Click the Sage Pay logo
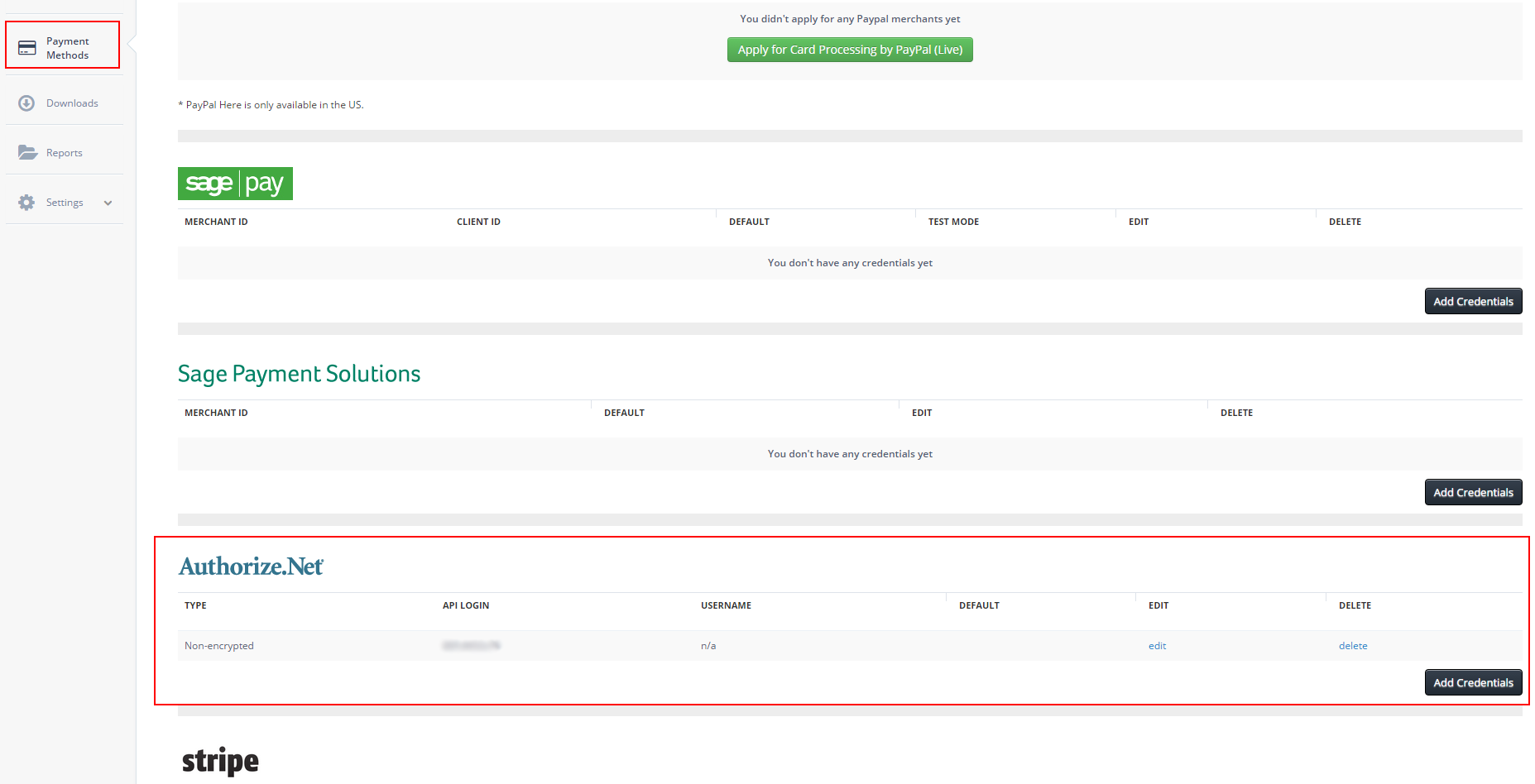1535x784 pixels. coord(235,184)
